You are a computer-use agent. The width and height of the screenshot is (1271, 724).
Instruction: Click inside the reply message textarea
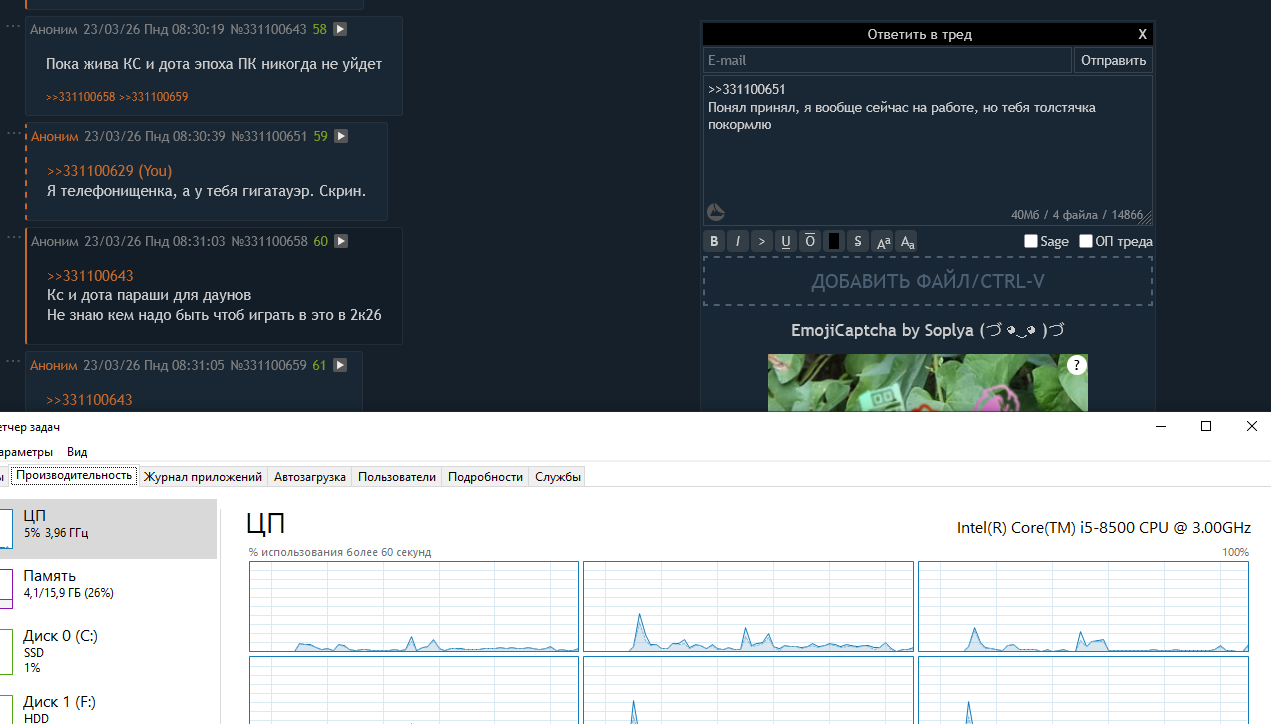point(927,150)
